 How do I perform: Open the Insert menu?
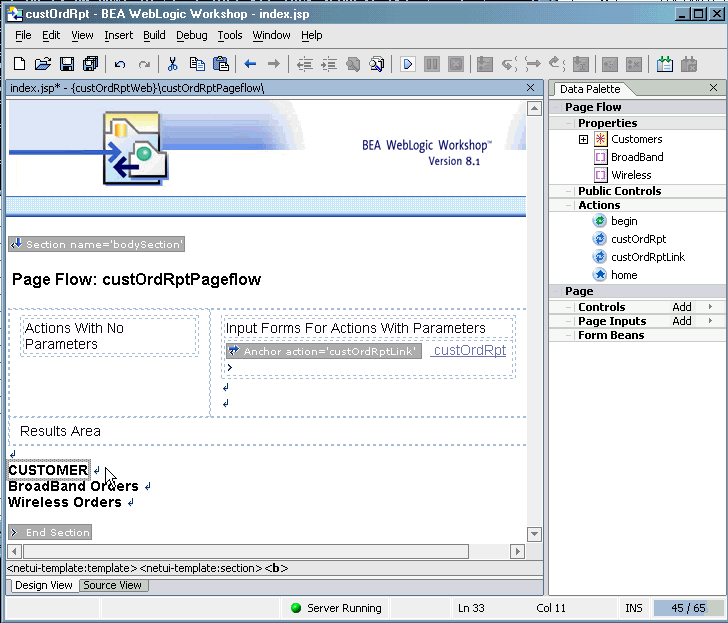[118, 35]
